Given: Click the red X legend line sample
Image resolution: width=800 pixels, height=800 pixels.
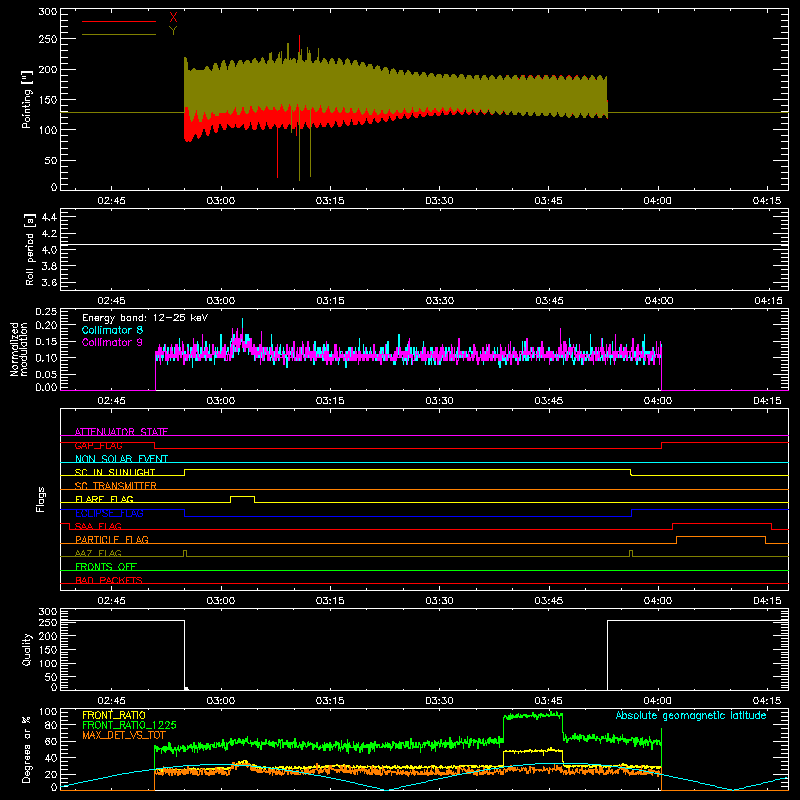Looking at the screenshot, I should pos(119,21).
